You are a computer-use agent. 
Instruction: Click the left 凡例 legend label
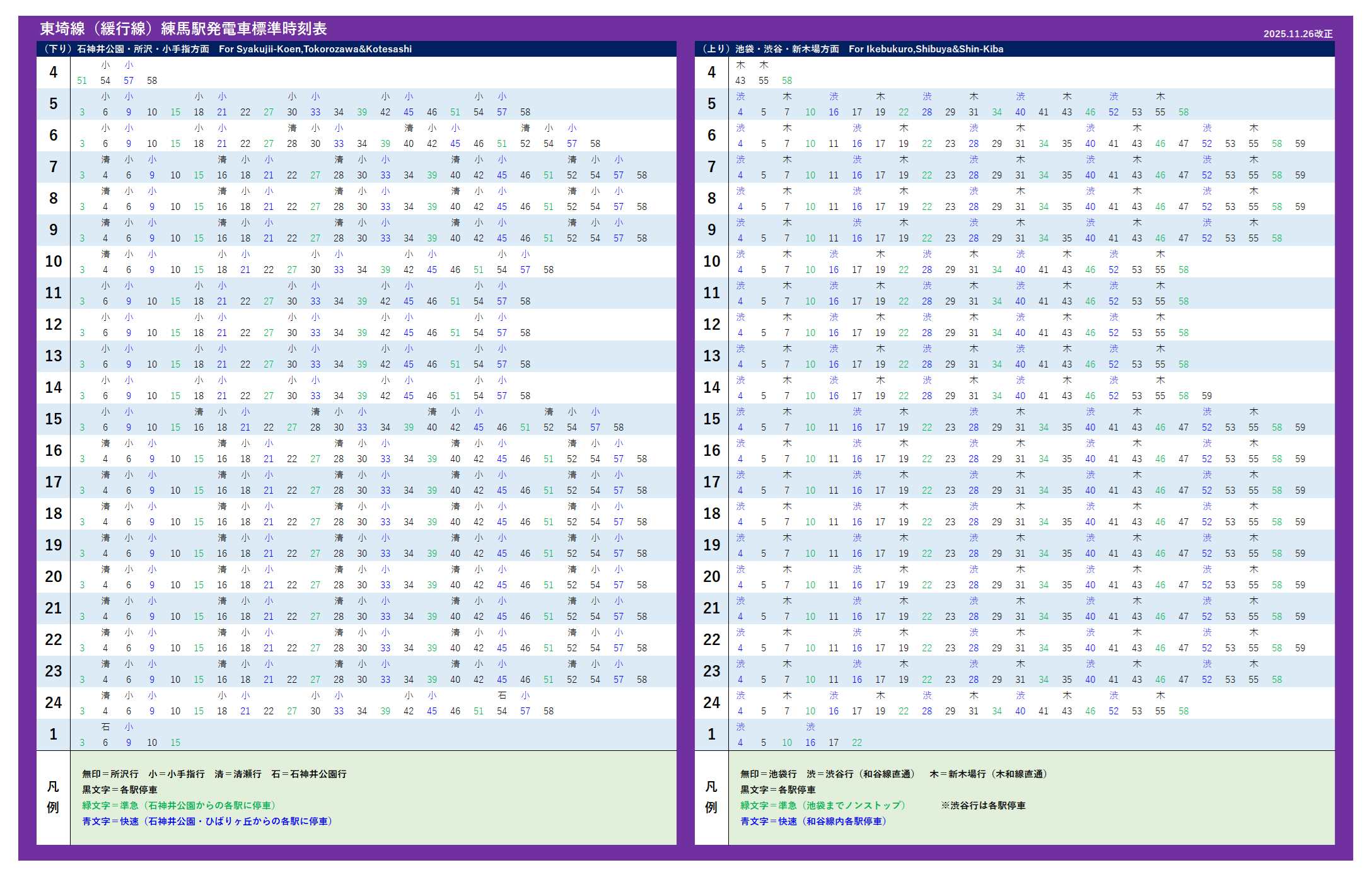point(53,798)
